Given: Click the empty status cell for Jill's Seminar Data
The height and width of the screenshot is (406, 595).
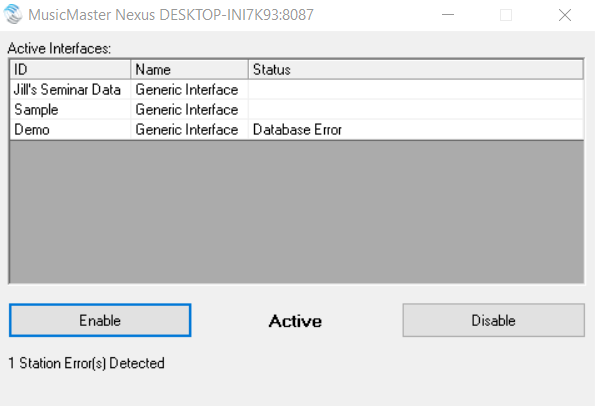Looking at the screenshot, I should pyautogui.click(x=416, y=90).
